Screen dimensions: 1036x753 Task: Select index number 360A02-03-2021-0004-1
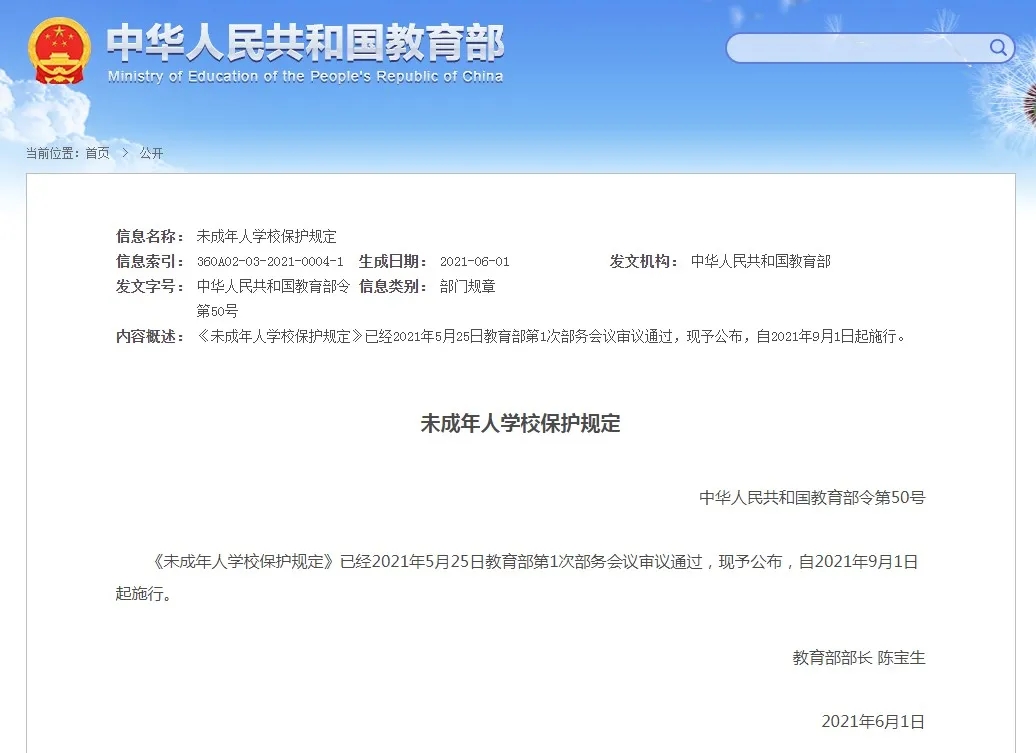[270, 262]
